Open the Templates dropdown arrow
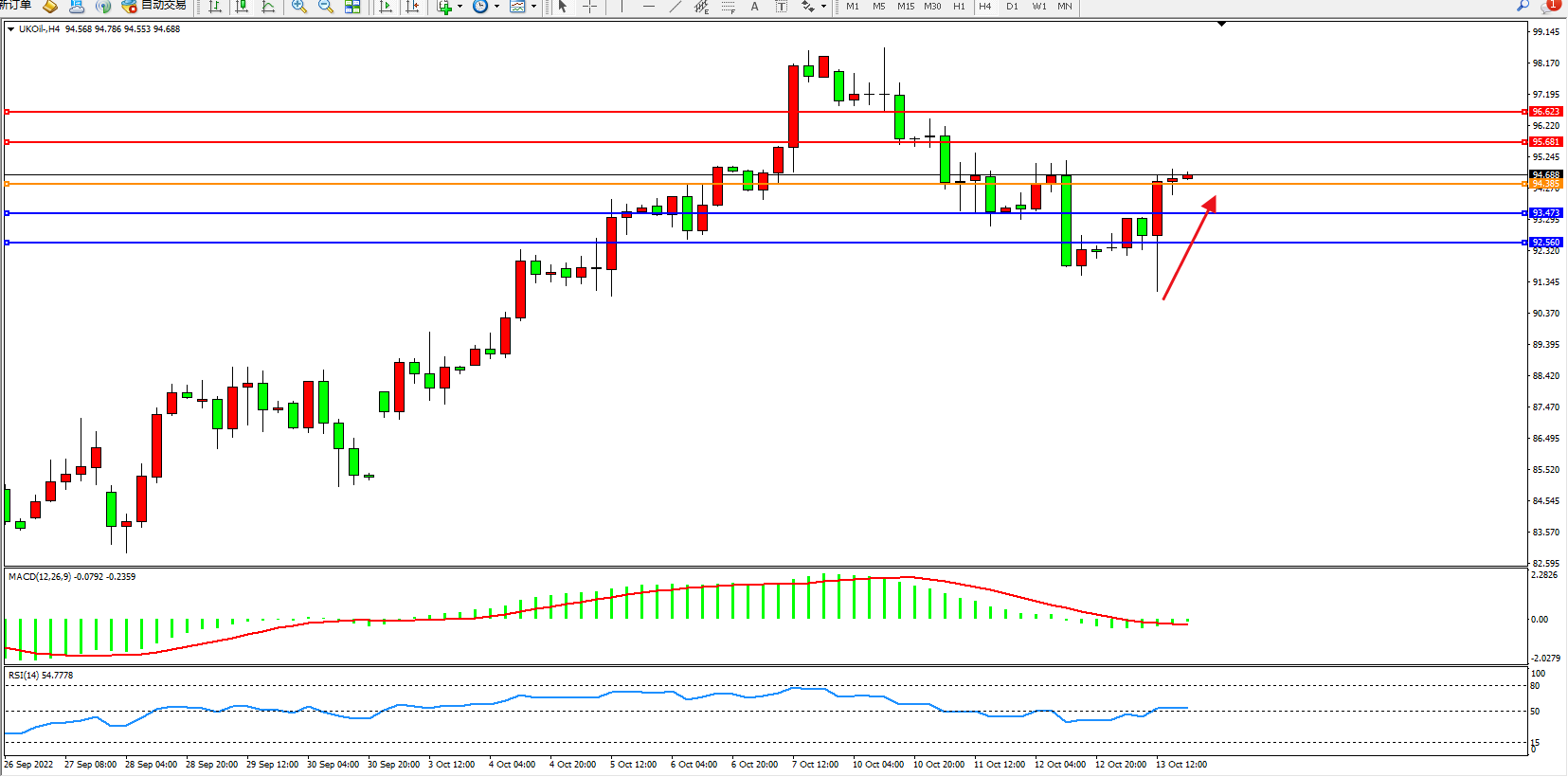Screen dimensions: 1568x777 coord(533,7)
